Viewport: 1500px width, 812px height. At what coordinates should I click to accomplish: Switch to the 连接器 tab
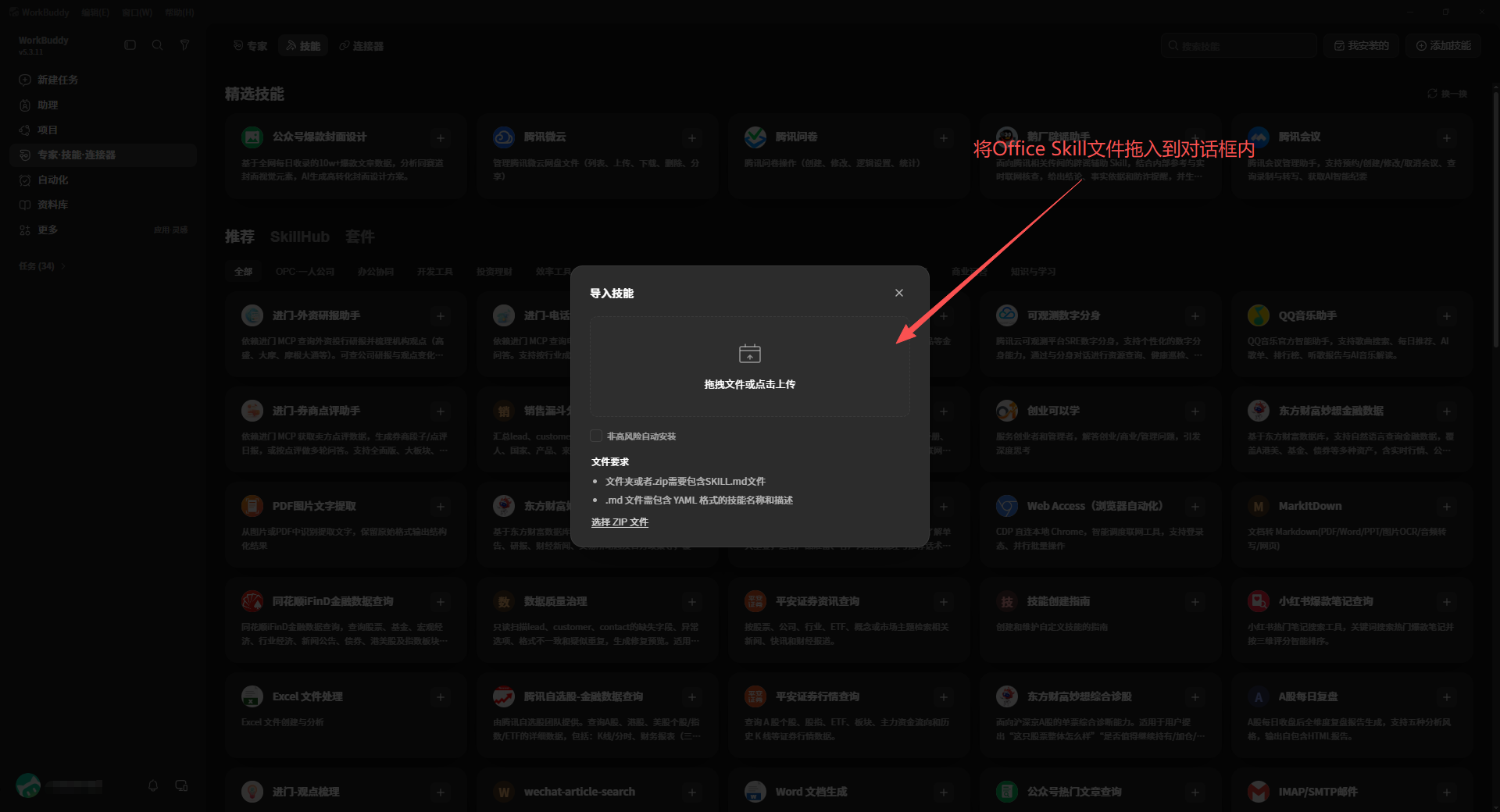(361, 46)
